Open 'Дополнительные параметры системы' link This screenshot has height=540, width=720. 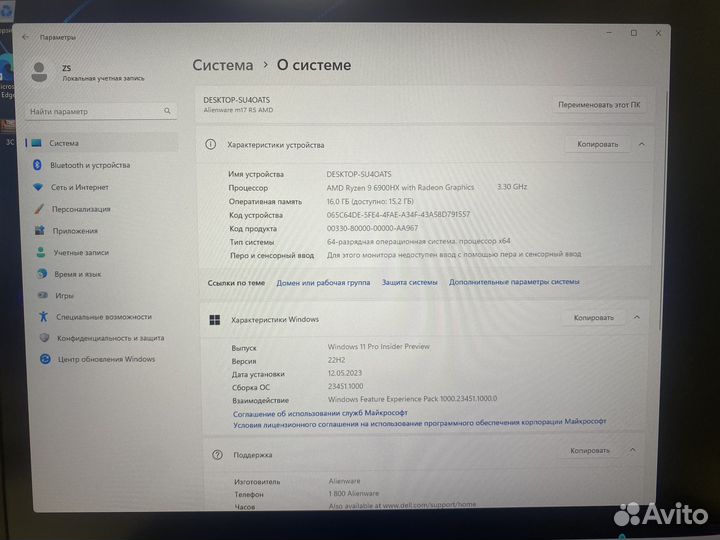[514, 281]
